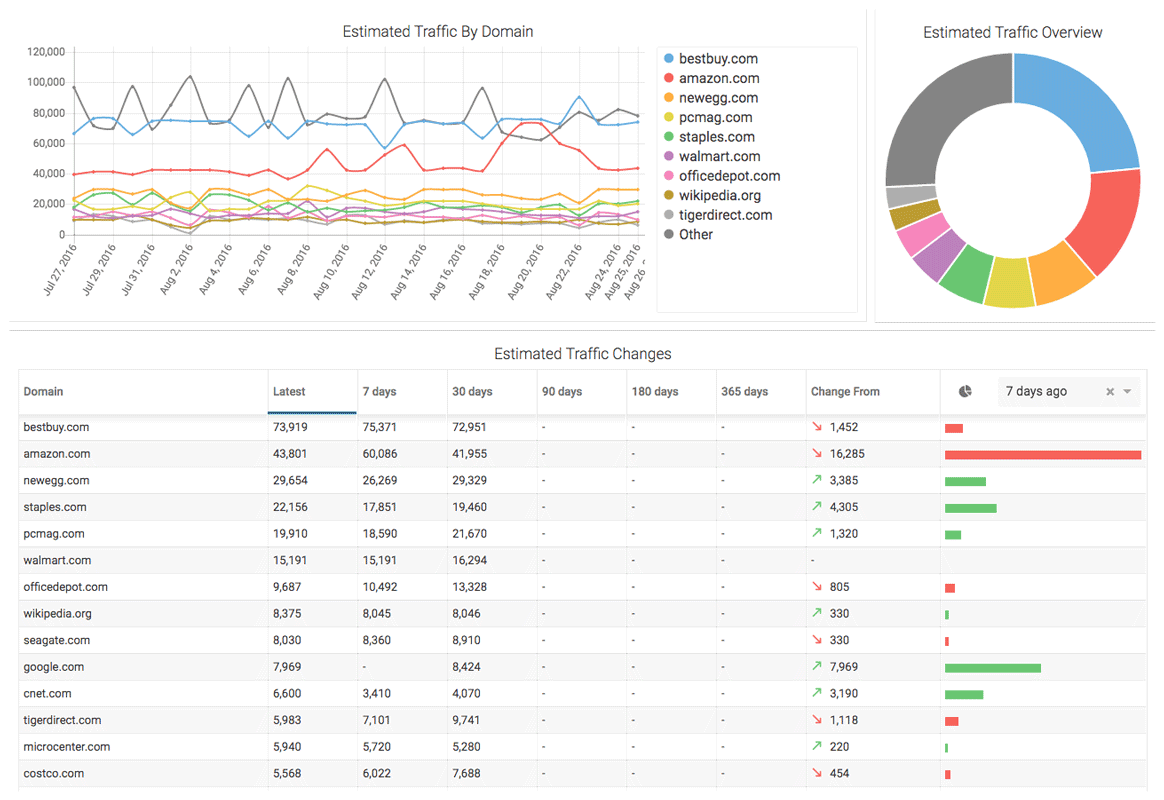Toggle the bestbuy.com series in the legend
The image size is (1164, 800).
tap(710, 59)
